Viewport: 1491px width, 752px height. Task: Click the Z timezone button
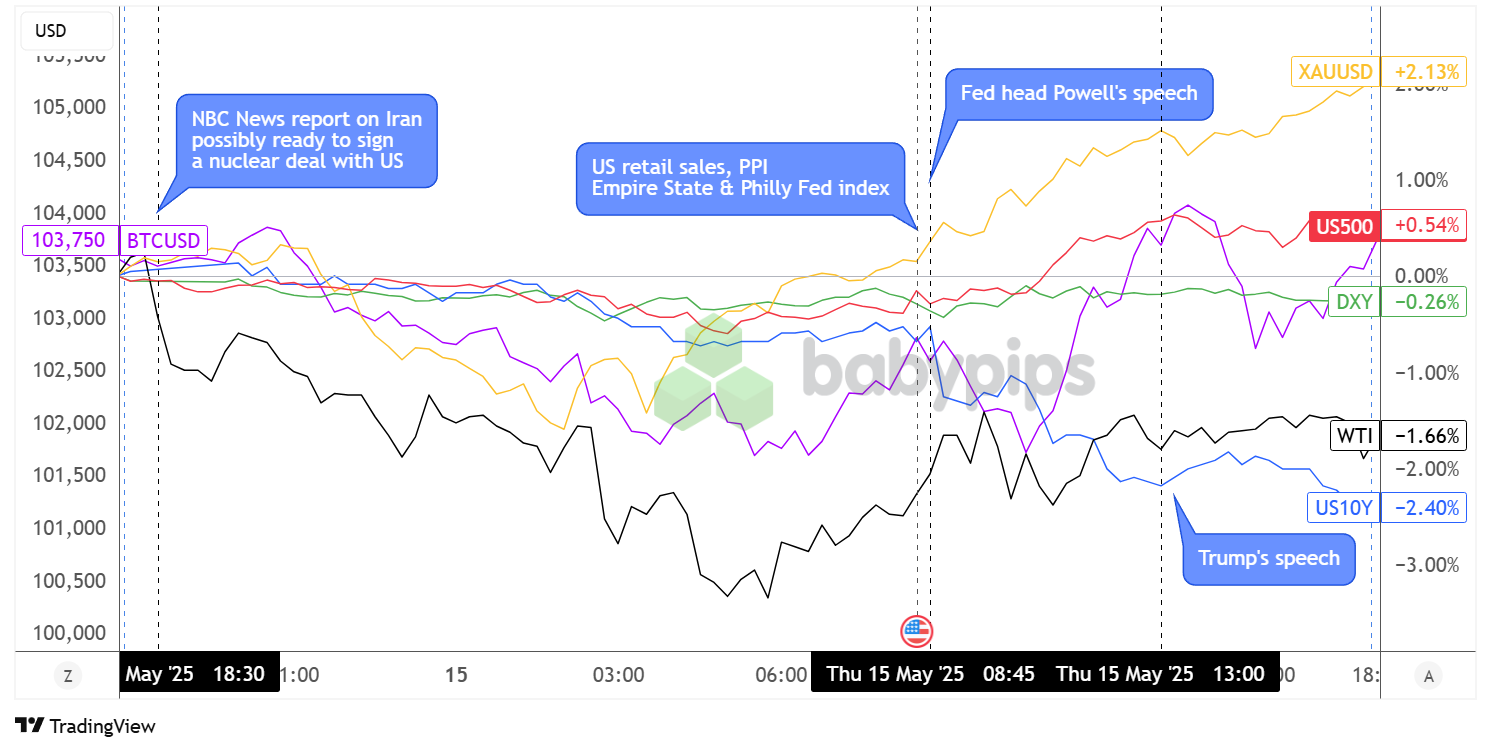68,676
